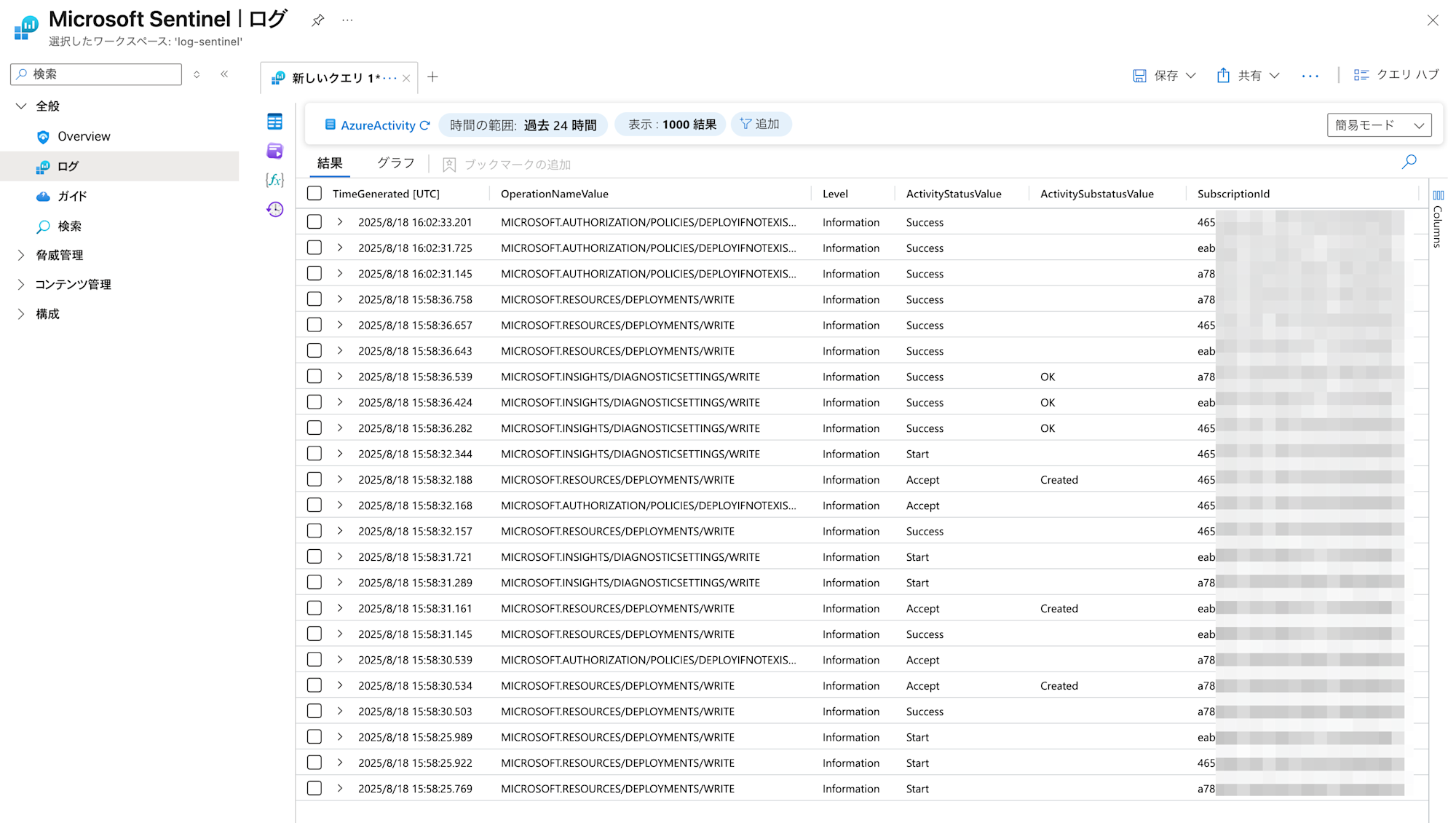
Task: Open the Tables panel icon
Action: (274, 122)
